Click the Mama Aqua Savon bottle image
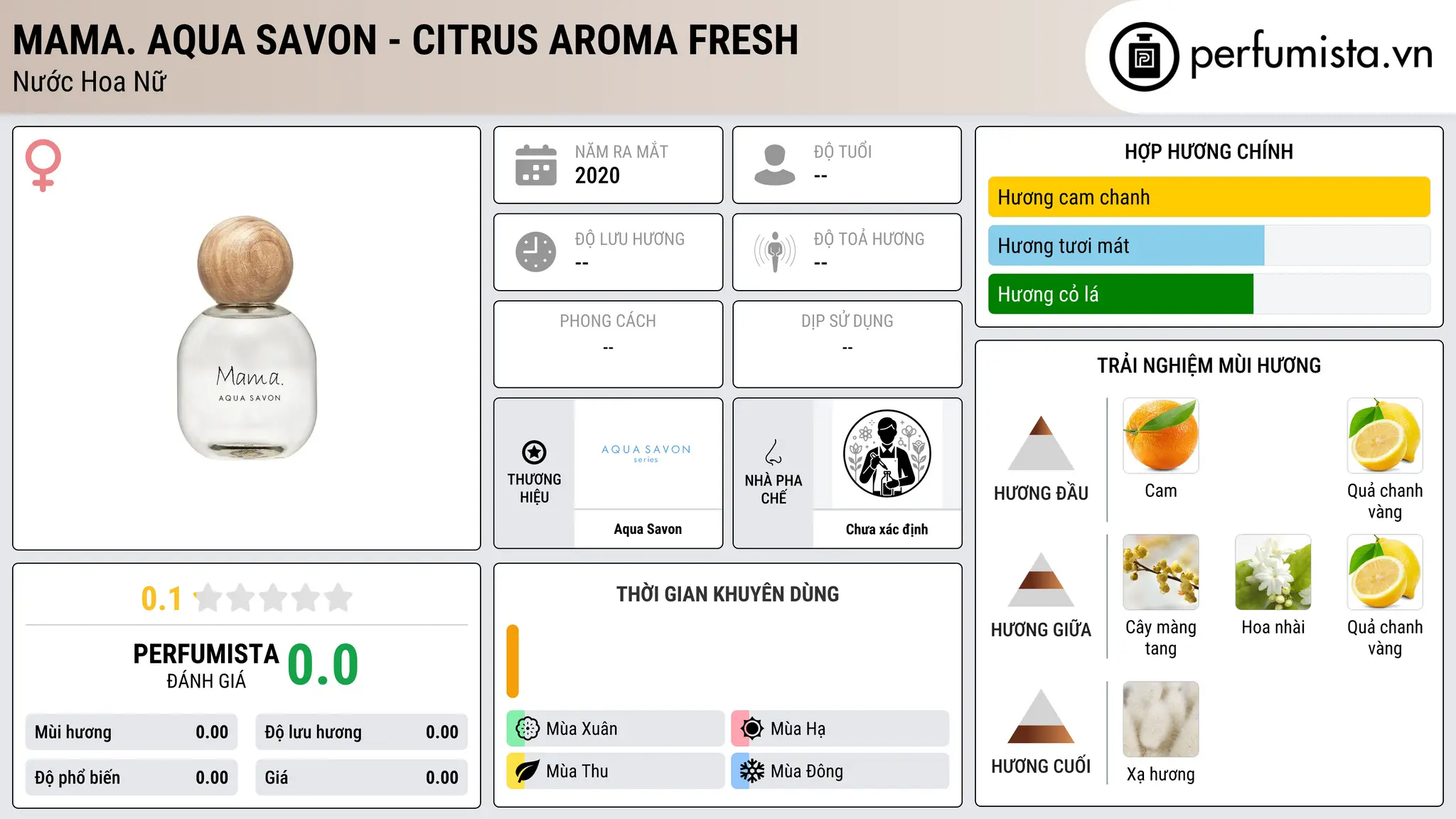The image size is (1456, 819). coord(247,338)
